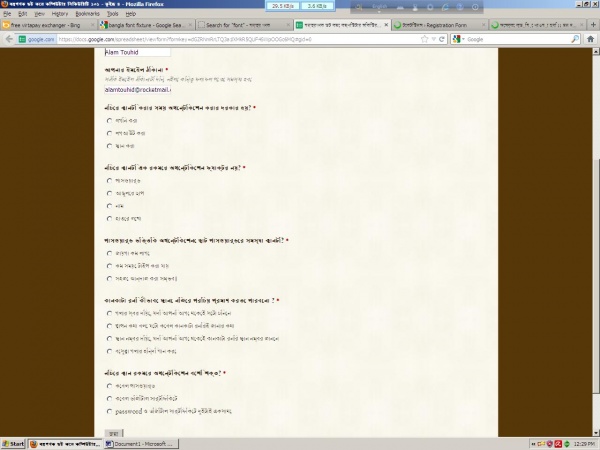Close the "Registration Form" tab
Image resolution: width=600 pixels, height=450 pixels.
(484, 25)
